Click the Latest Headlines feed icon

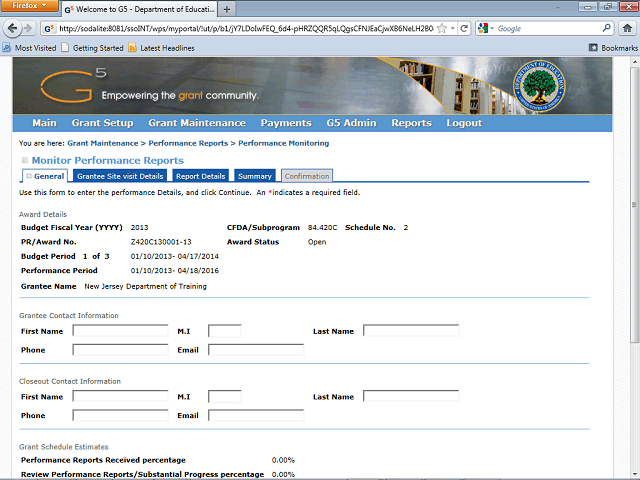132,48
